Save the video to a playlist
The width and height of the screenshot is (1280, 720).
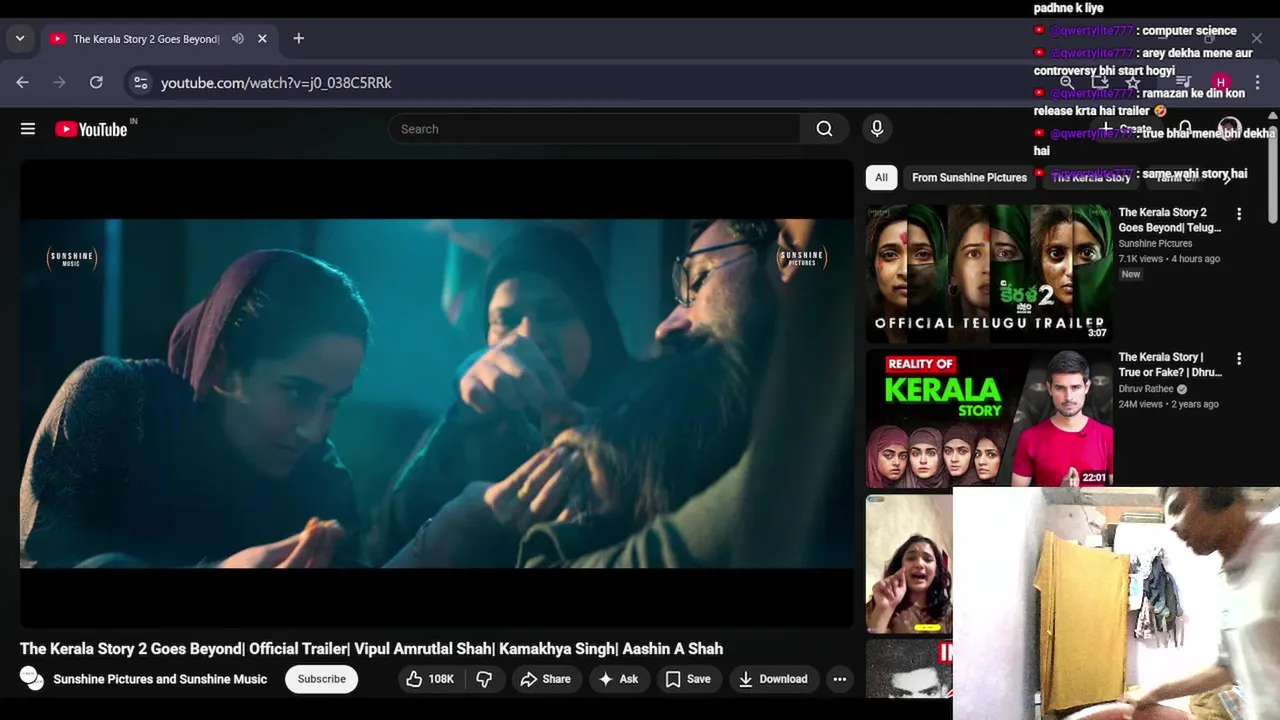688,679
